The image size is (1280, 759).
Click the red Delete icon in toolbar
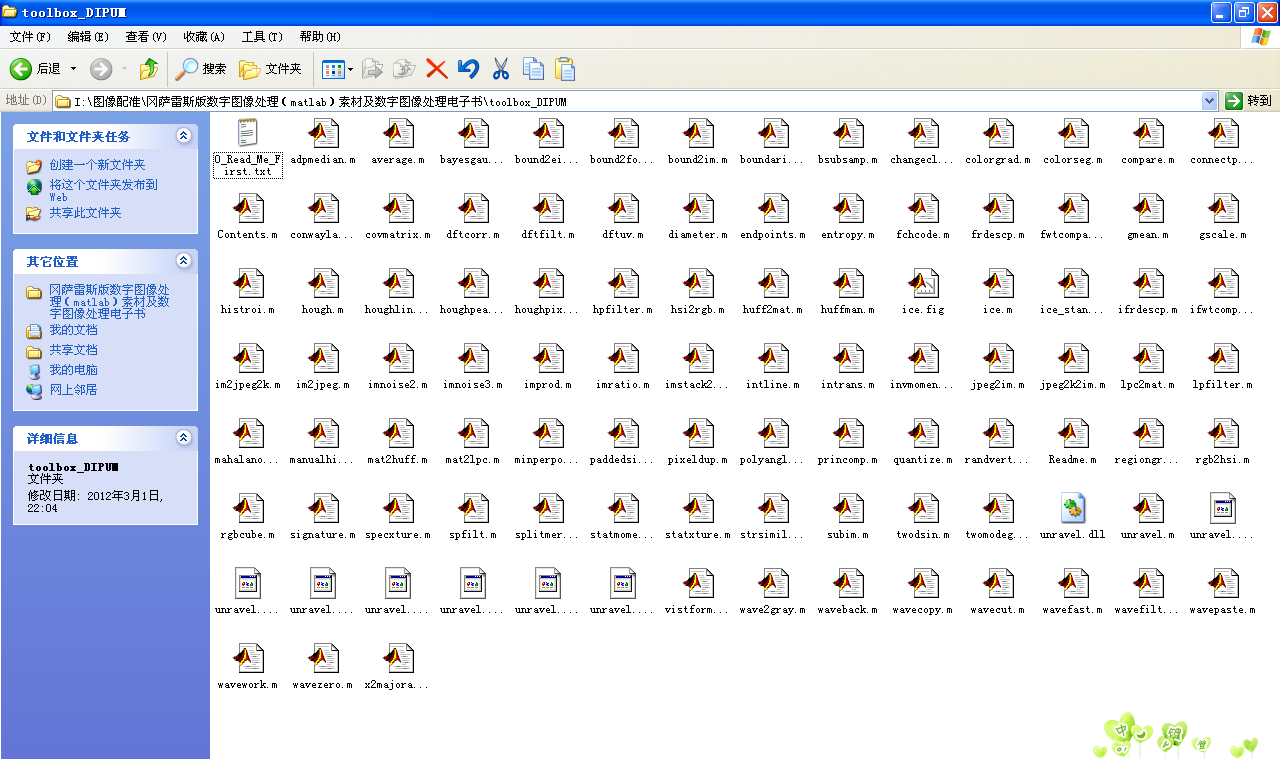point(436,69)
